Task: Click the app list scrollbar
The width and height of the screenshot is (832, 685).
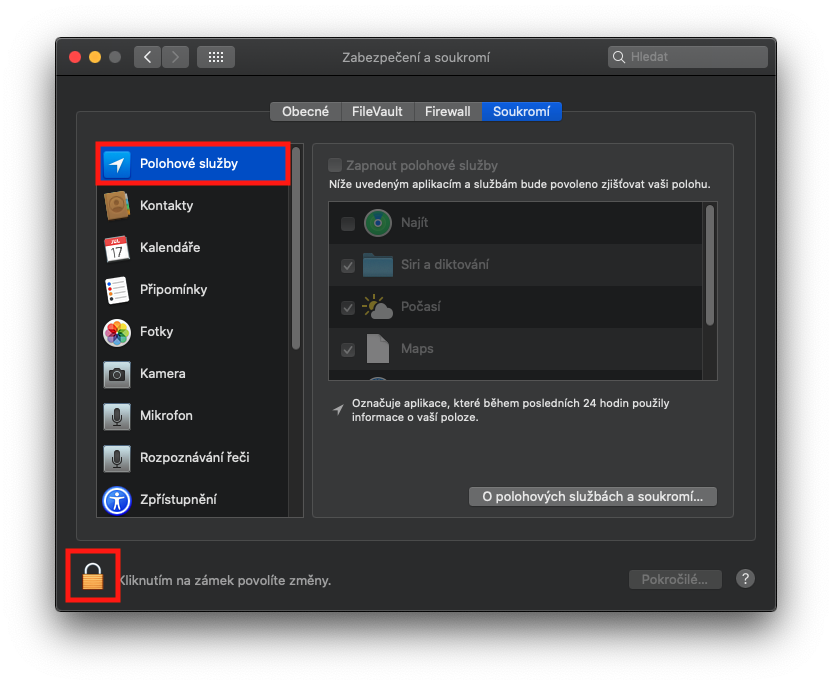Action: [x=710, y=265]
